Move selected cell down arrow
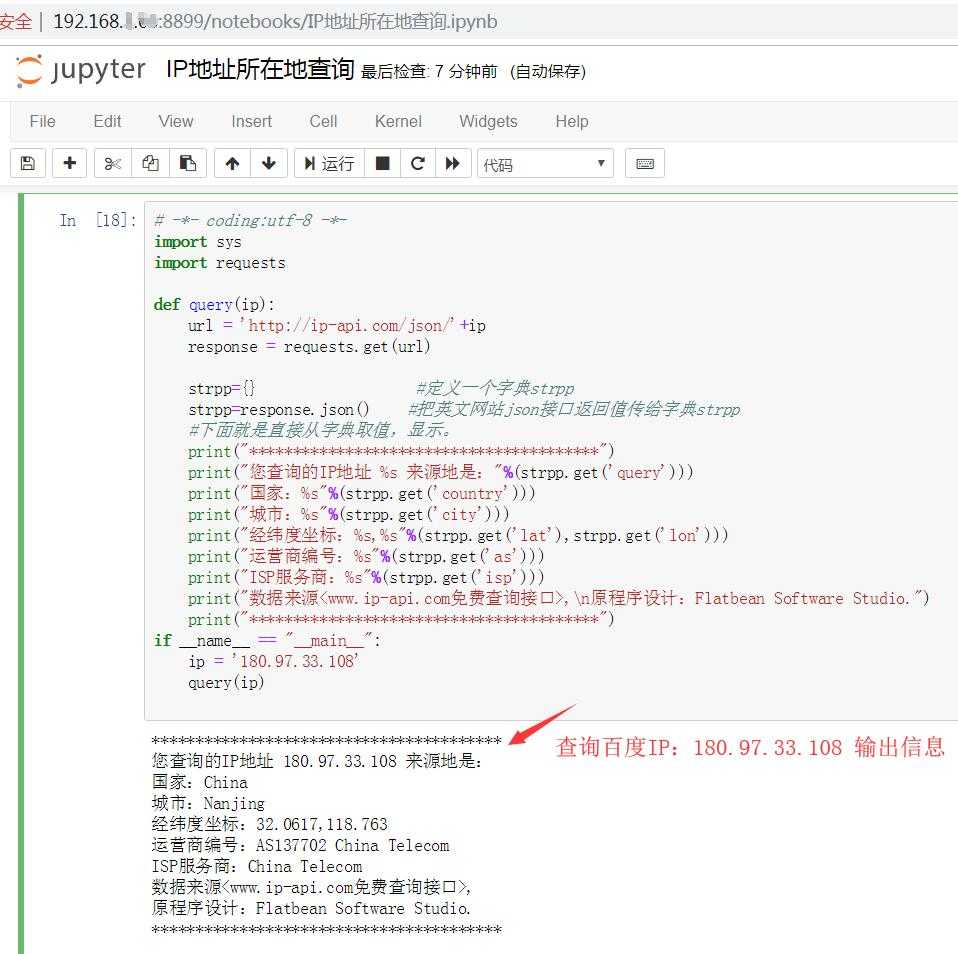The image size is (958, 954). (269, 163)
